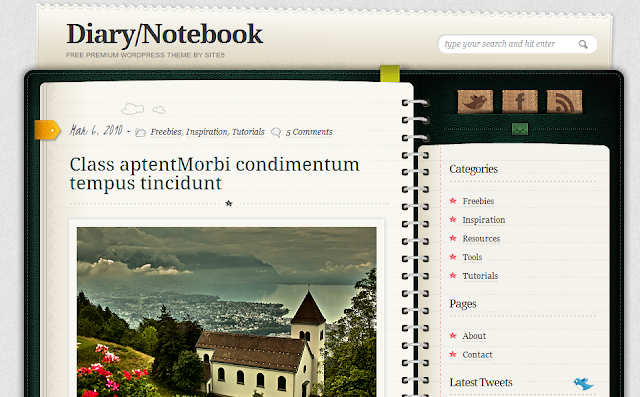Image resolution: width=640 pixels, height=397 pixels.
Task: Select Resources category
Action: pyautogui.click(x=481, y=238)
